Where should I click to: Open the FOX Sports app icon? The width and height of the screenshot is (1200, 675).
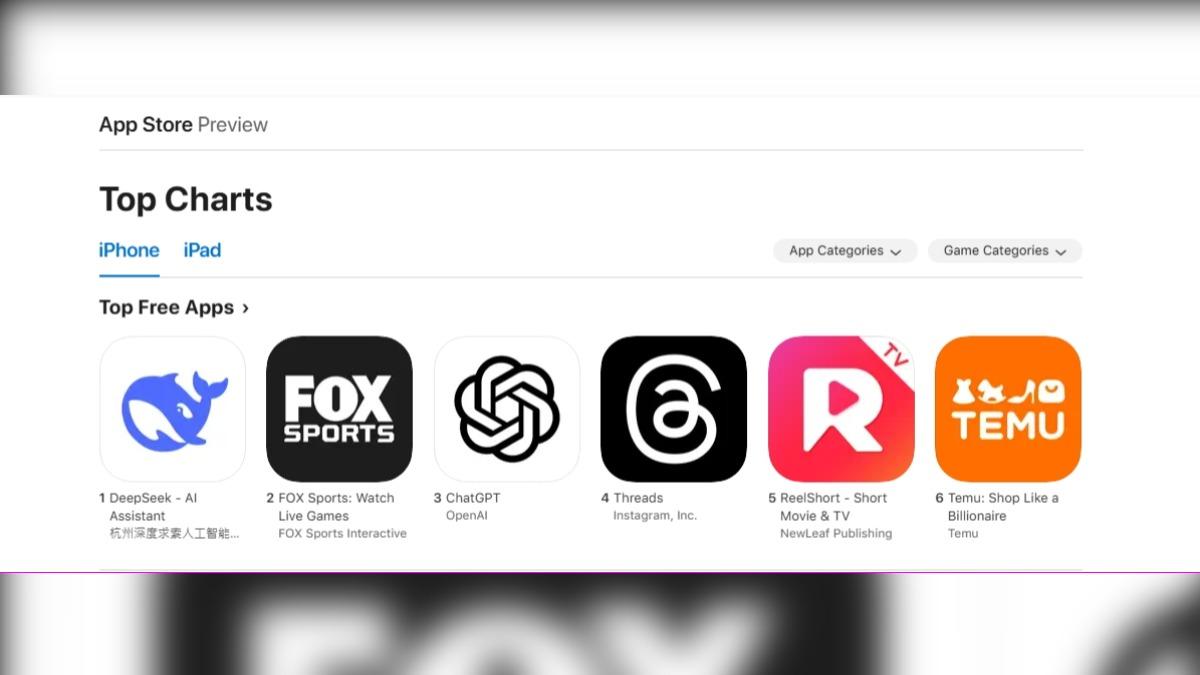pos(339,409)
